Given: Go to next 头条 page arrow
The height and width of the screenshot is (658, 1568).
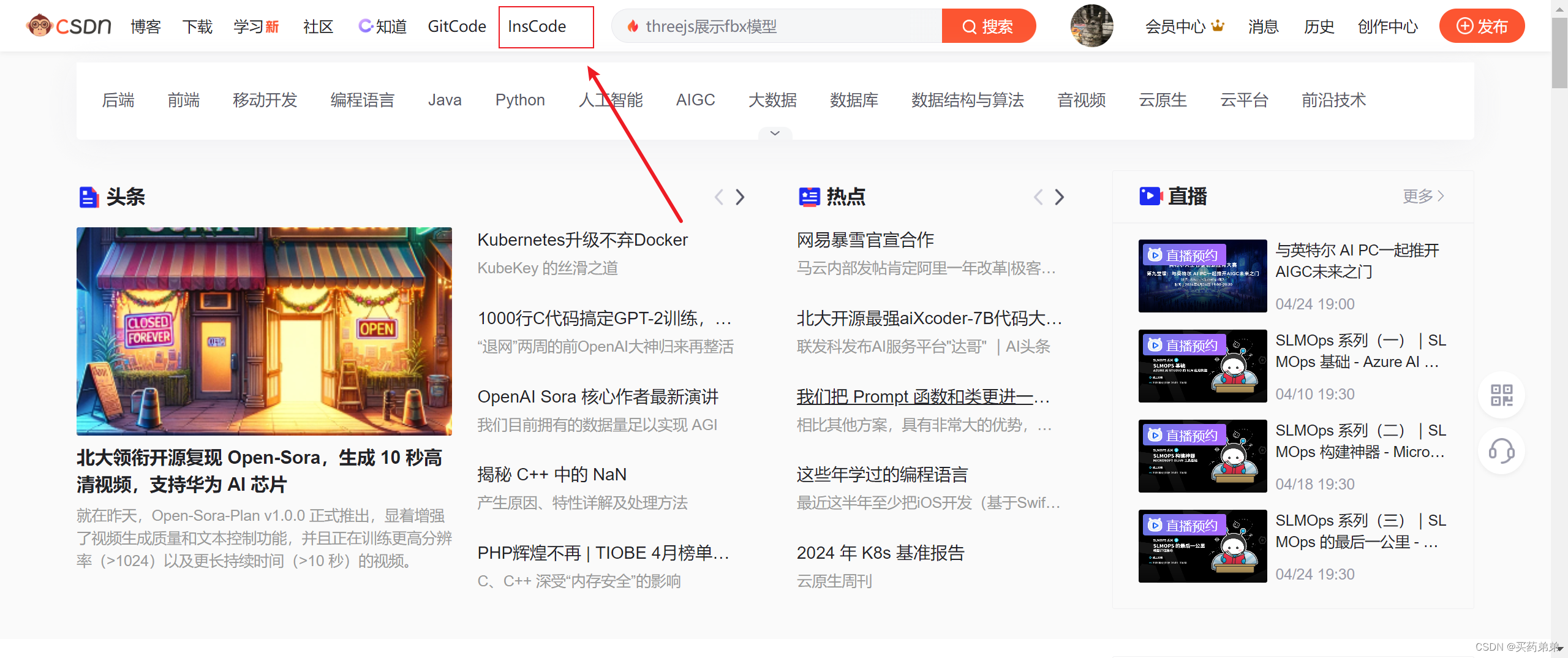Looking at the screenshot, I should point(740,197).
